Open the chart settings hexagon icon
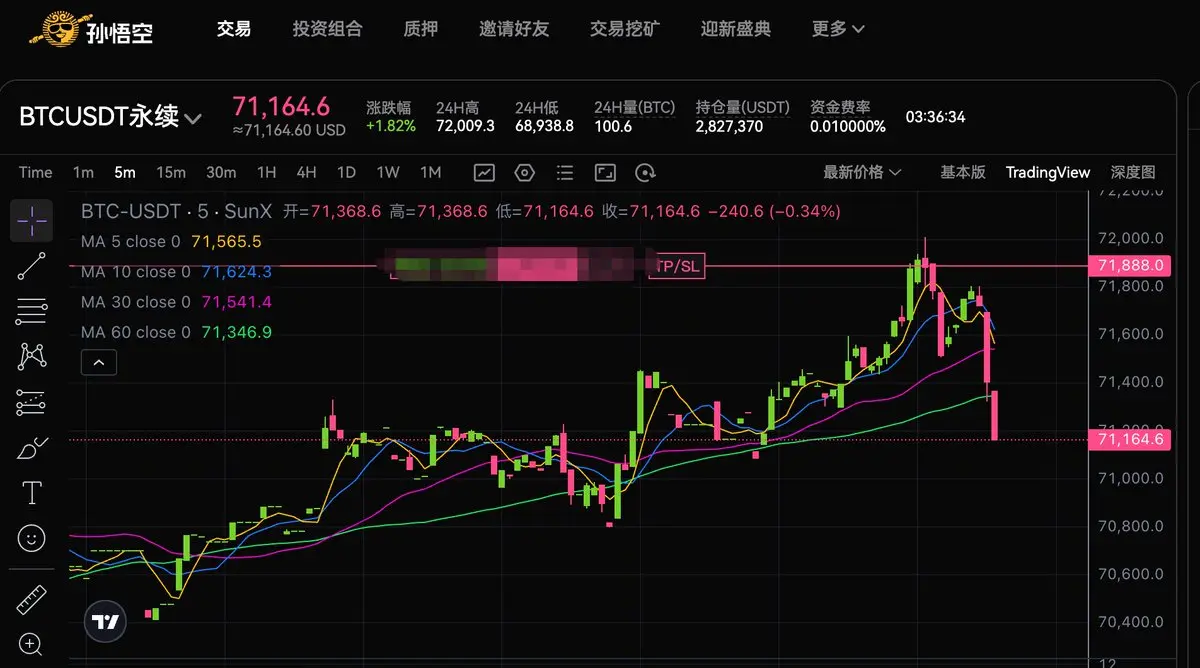The height and width of the screenshot is (668, 1200). 524,172
